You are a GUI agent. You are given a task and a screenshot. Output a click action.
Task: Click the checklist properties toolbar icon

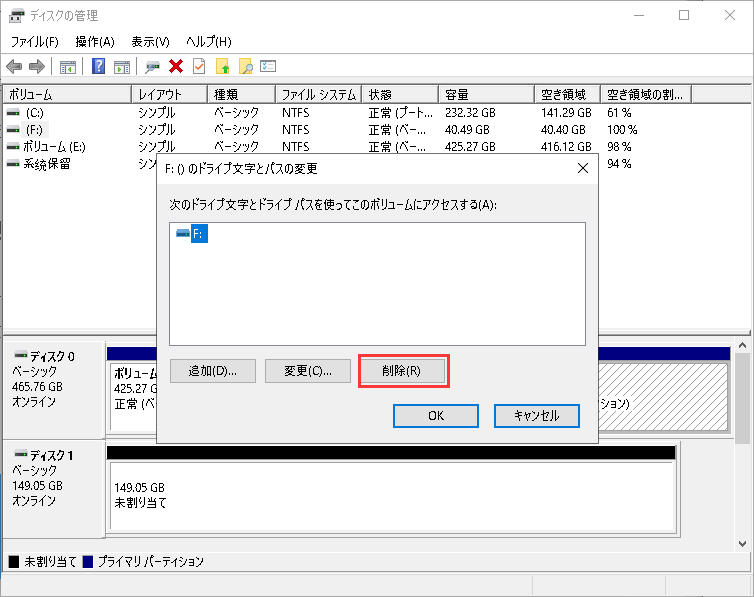(268, 66)
